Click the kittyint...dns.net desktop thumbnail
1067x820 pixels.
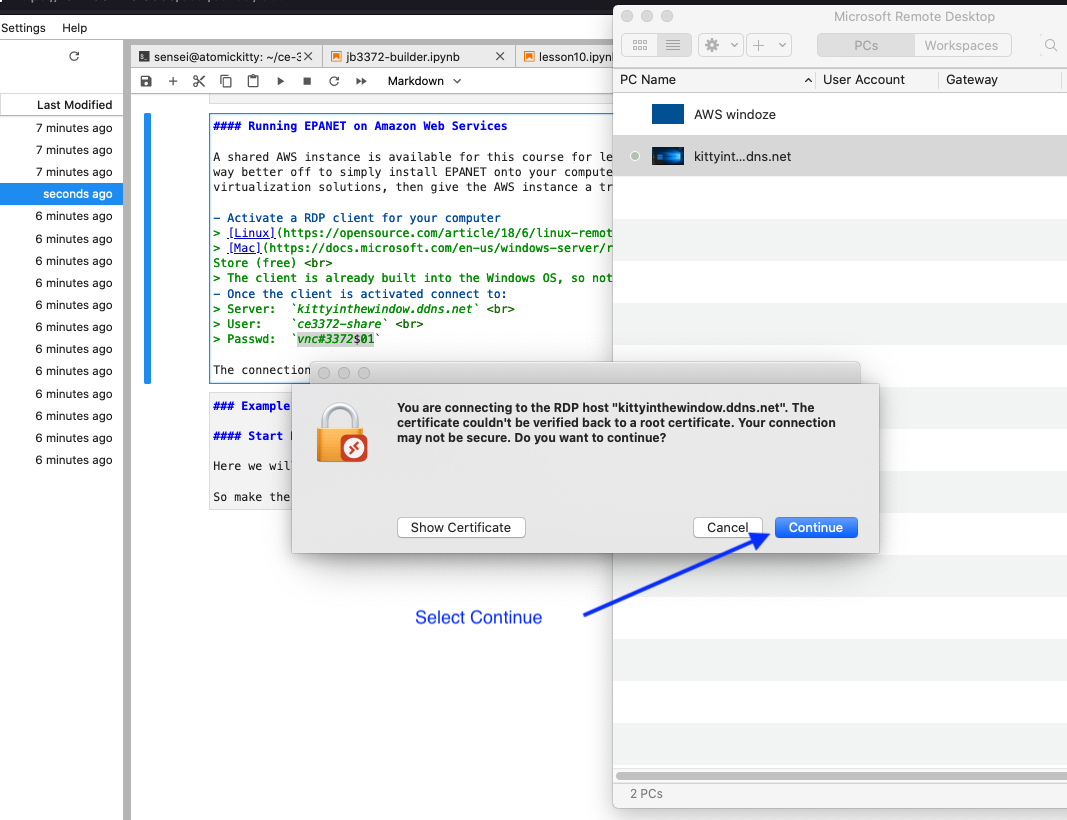668,157
